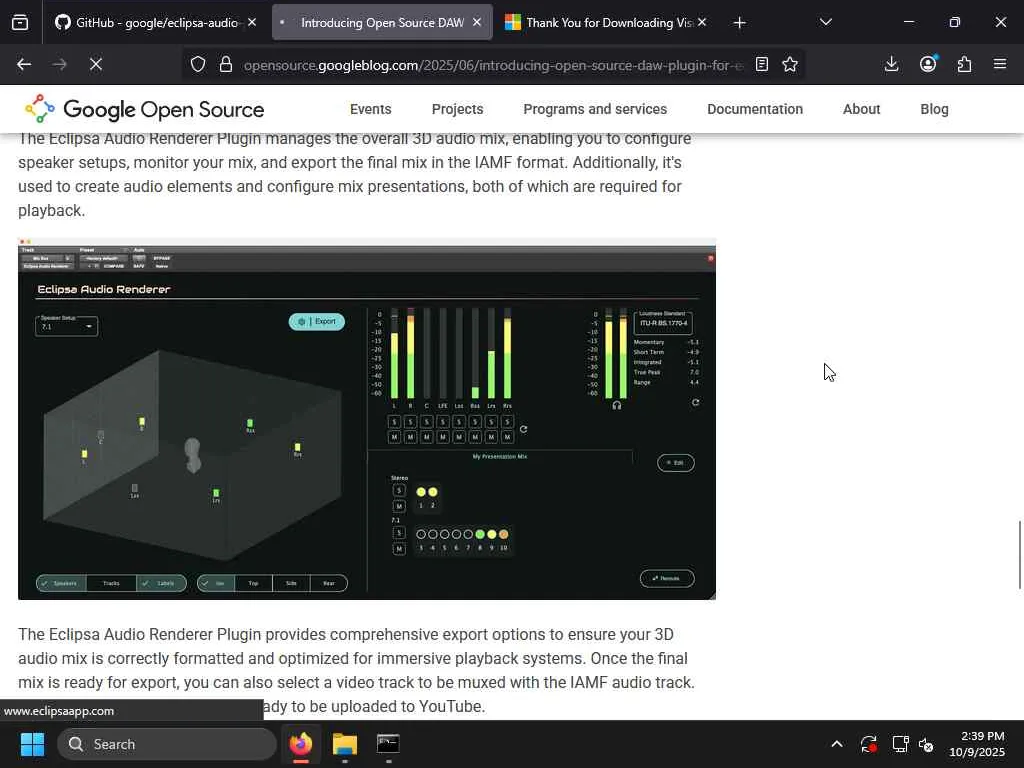
Task: Toggle reader view icon in address bar
Action: point(761,64)
